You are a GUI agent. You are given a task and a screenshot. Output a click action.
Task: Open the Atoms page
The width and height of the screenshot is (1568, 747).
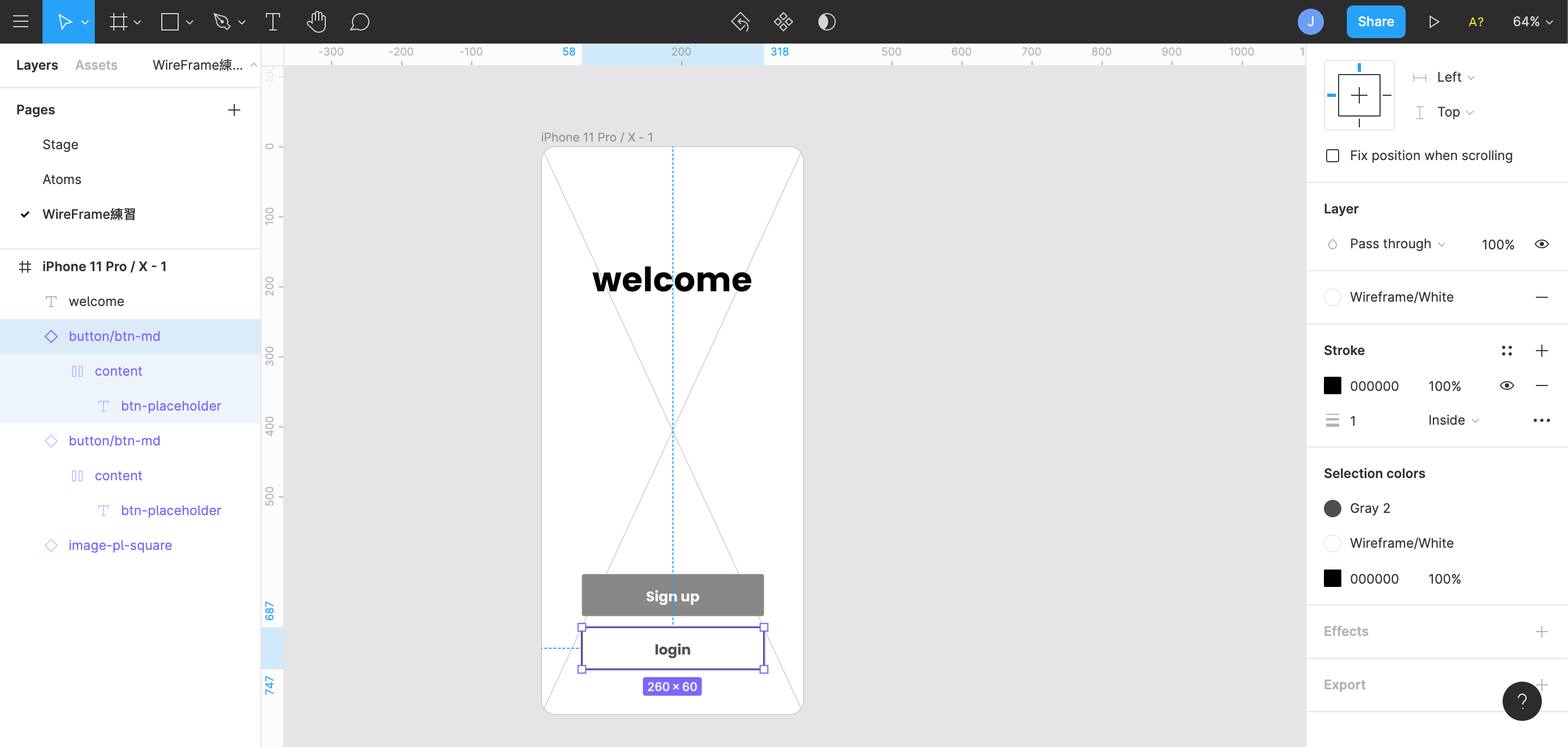(x=62, y=180)
